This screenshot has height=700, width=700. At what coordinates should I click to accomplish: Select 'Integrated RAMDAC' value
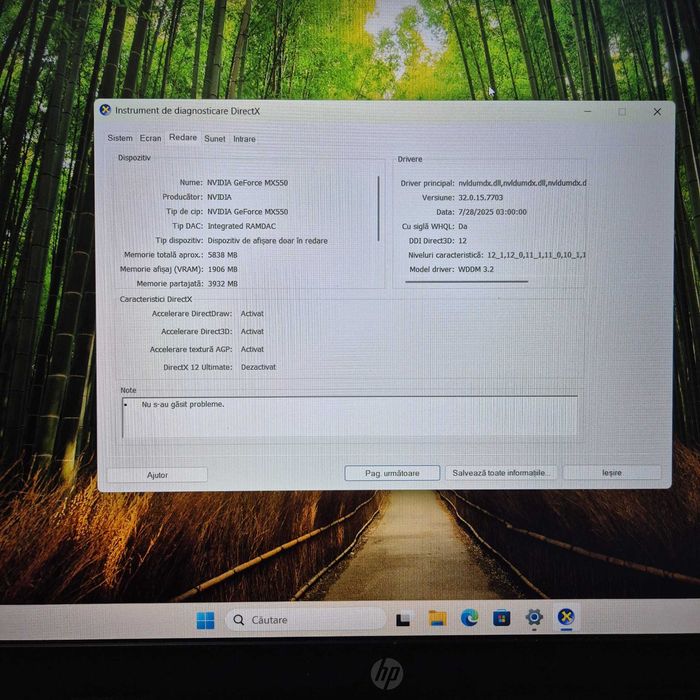pyautogui.click(x=242, y=226)
